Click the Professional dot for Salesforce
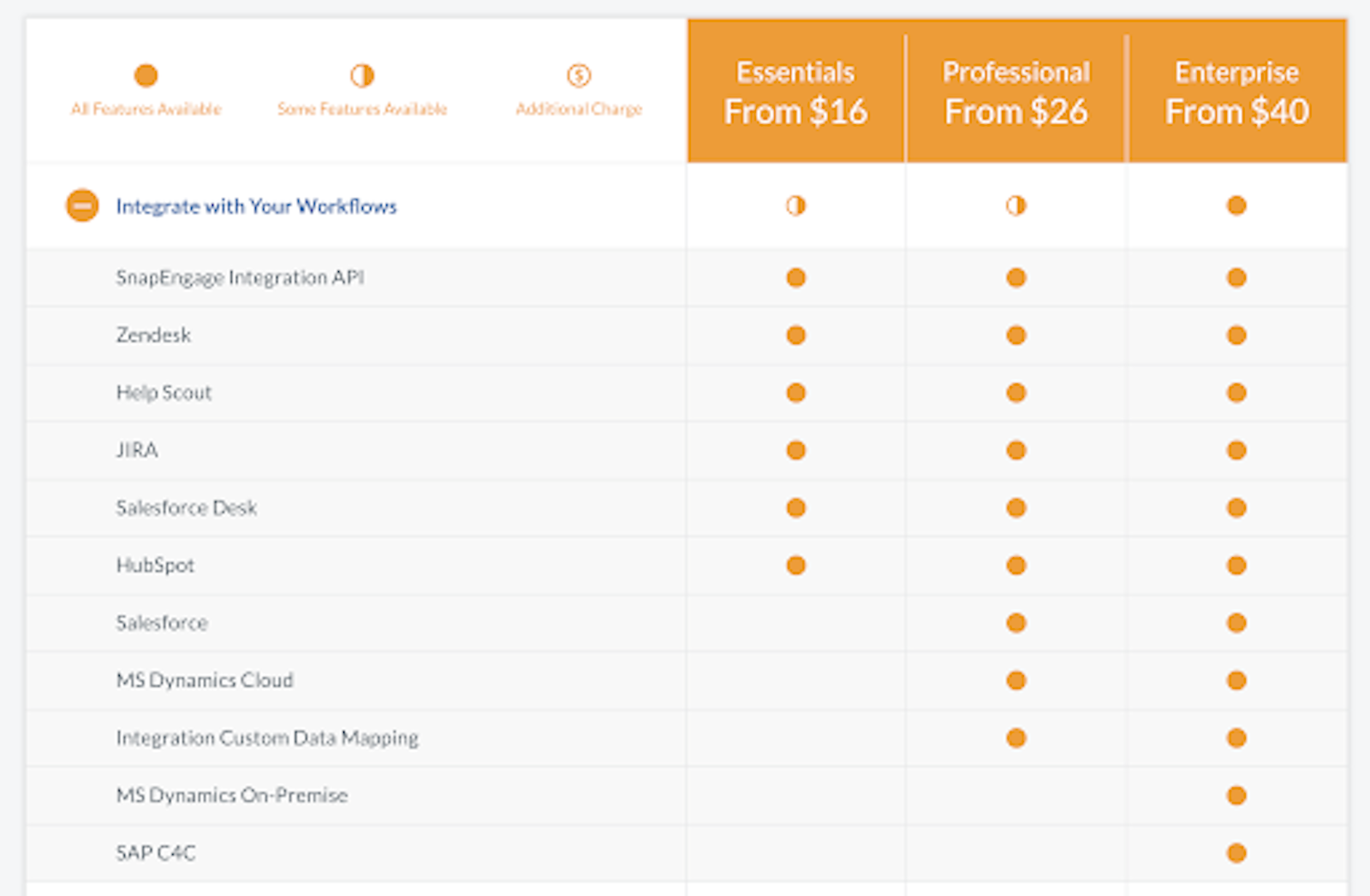1370x896 pixels. [1016, 622]
